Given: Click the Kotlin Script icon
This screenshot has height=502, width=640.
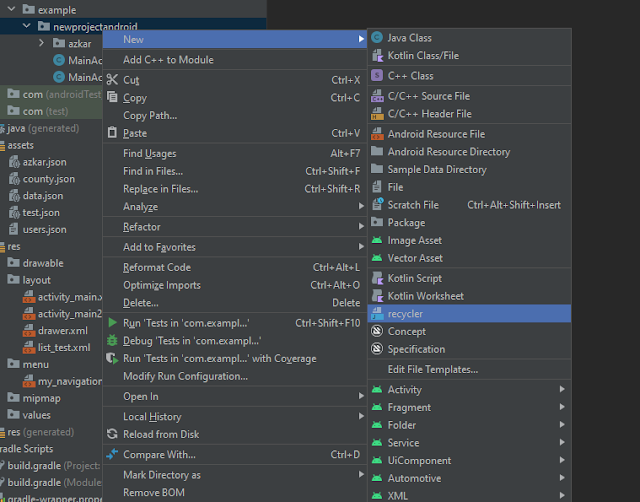Looking at the screenshot, I should [x=377, y=278].
